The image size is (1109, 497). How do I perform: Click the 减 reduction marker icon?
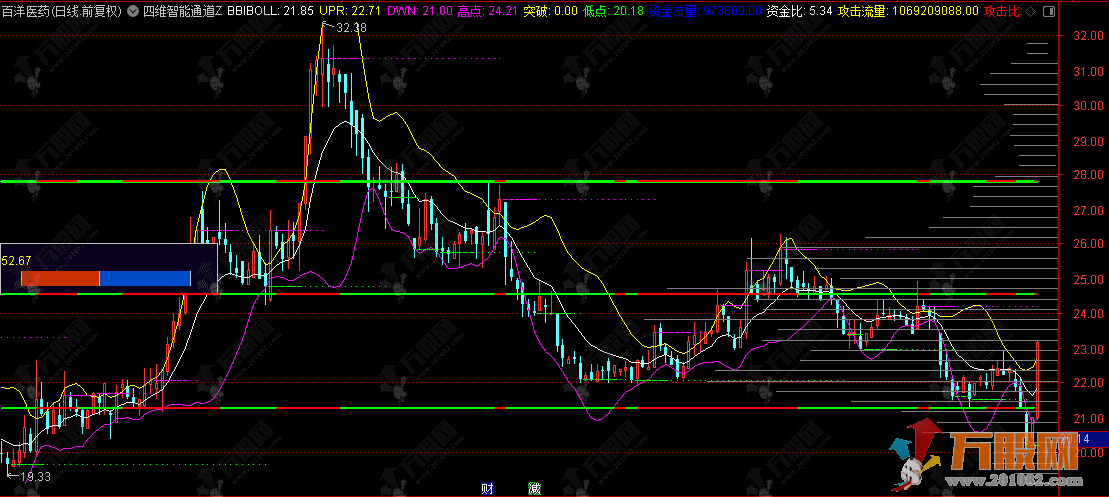coord(535,488)
